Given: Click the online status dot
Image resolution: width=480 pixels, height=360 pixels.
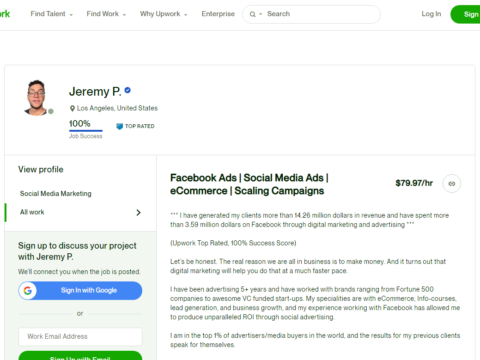Looking at the screenshot, I should (51, 111).
